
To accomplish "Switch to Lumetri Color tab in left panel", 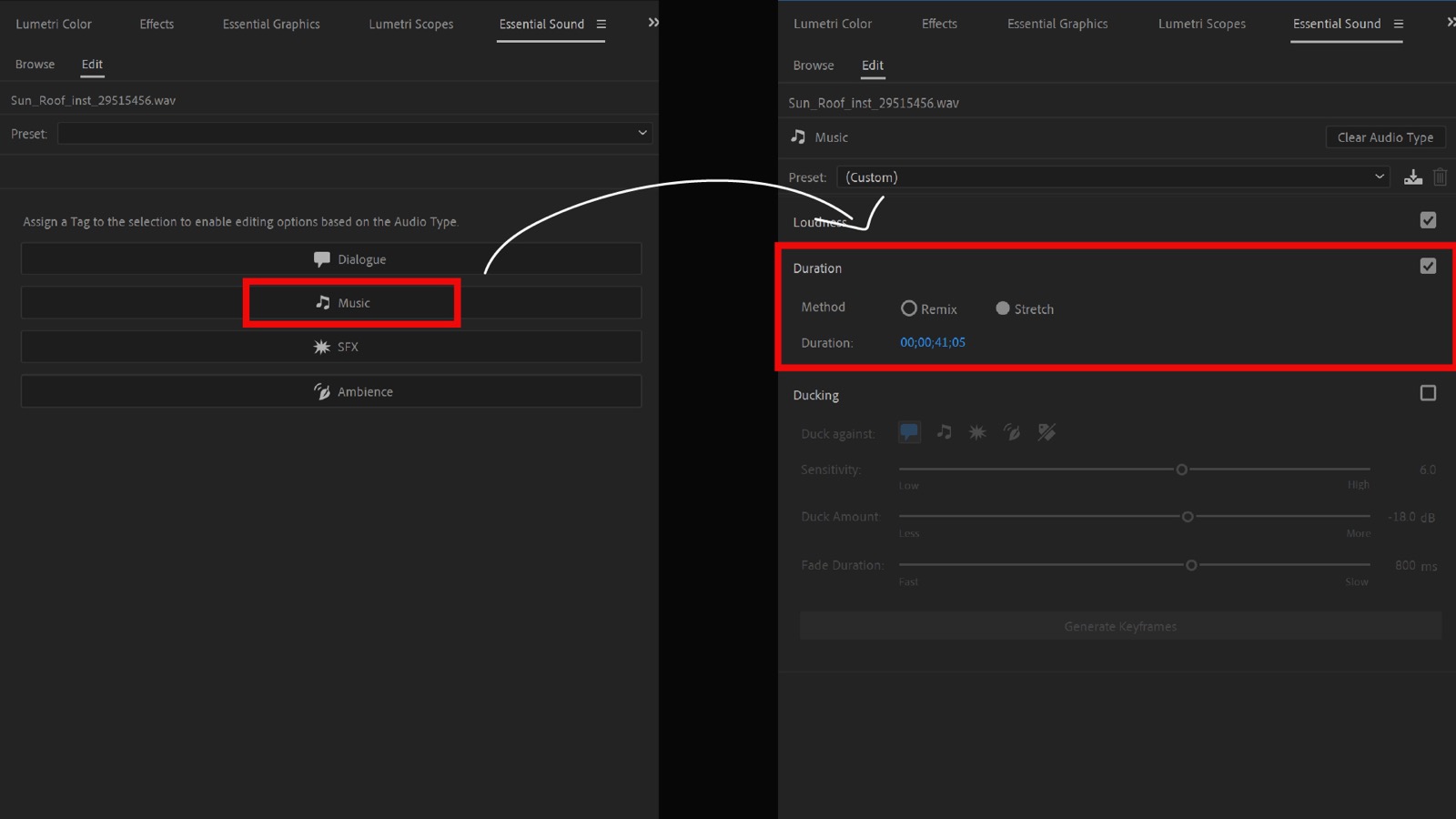I will point(54,24).
